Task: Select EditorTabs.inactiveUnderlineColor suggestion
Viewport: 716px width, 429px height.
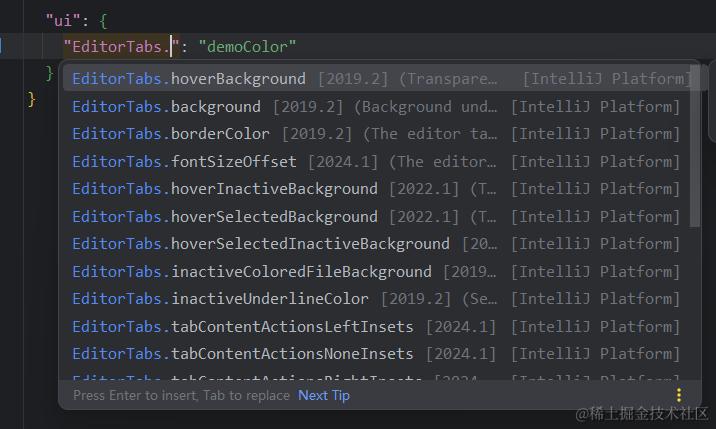Action: pyautogui.click(x=378, y=299)
